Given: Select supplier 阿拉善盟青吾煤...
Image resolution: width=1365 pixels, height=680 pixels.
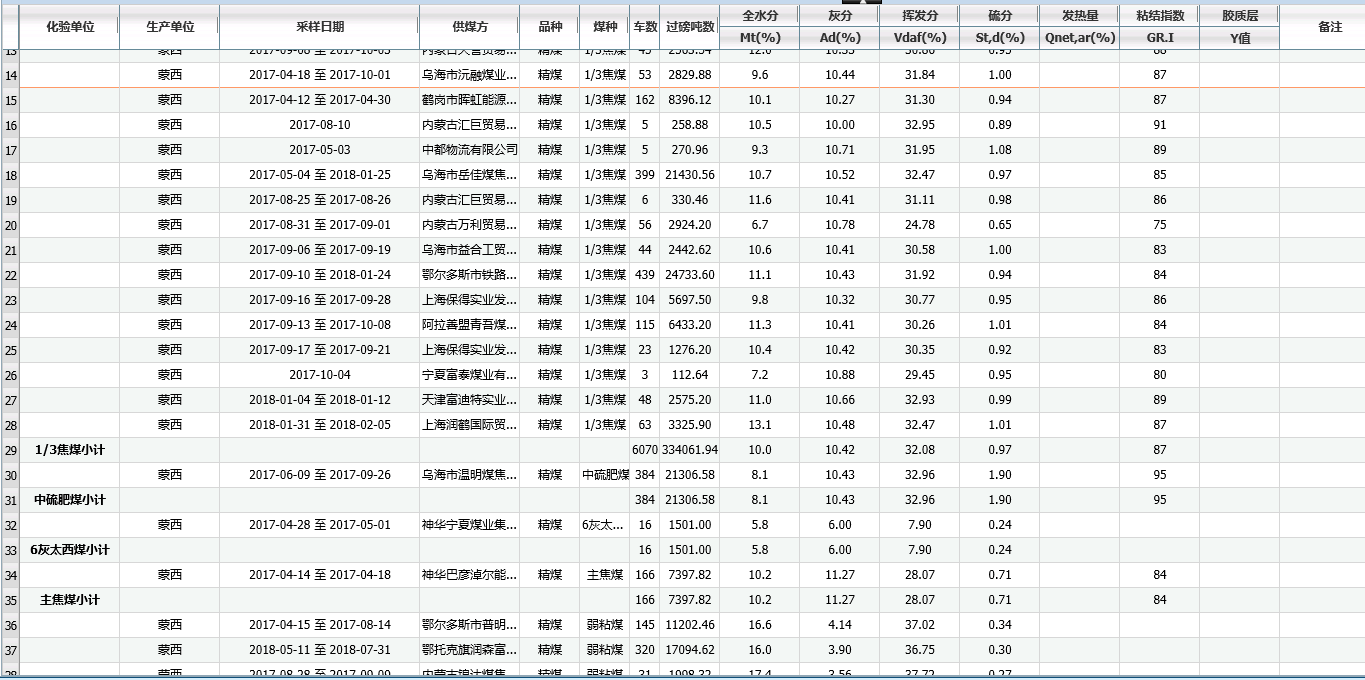Looking at the screenshot, I should click(x=469, y=325).
